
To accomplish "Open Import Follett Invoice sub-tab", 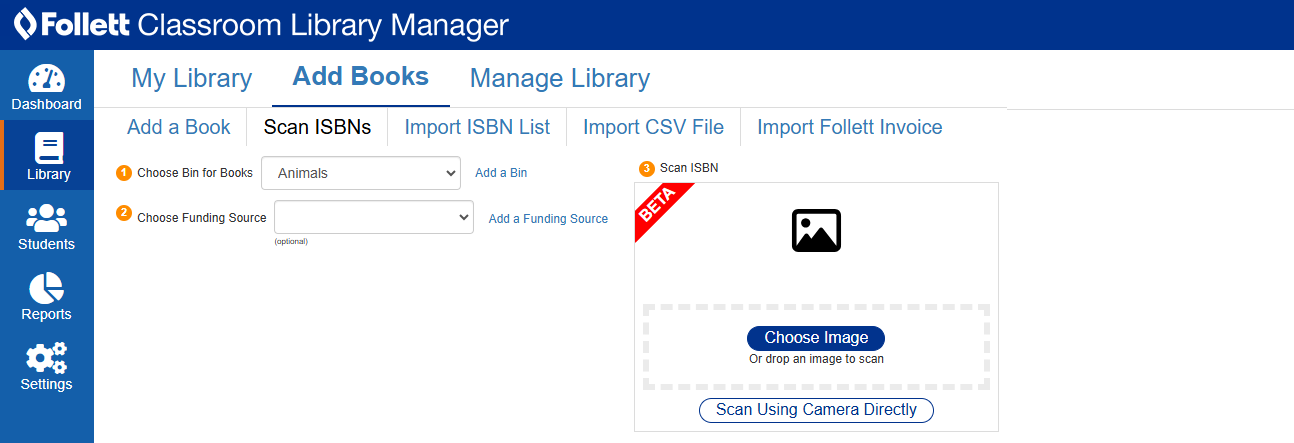I will [849, 127].
